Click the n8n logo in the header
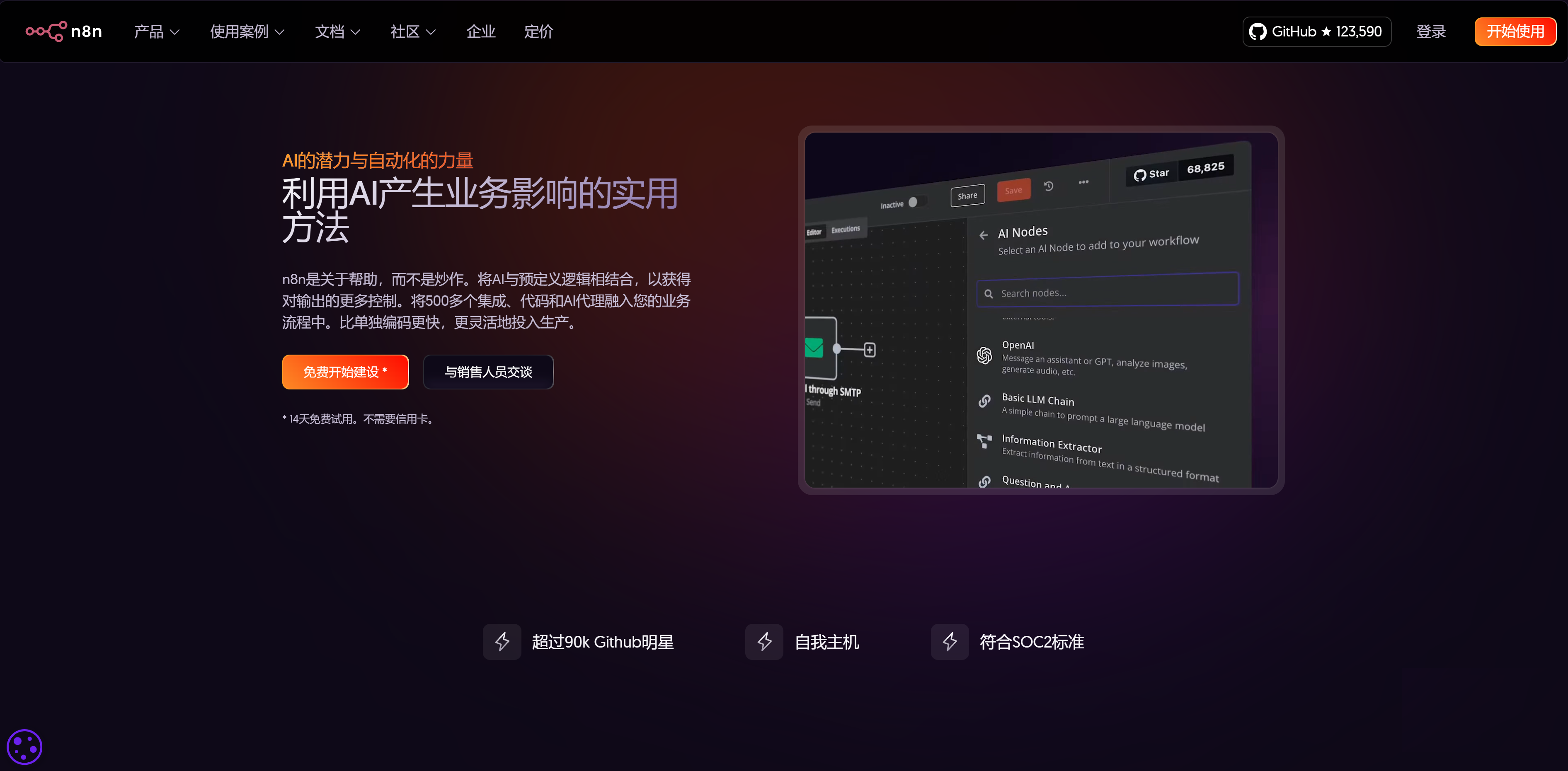Screen dimensions: 1568x771 click(x=64, y=31)
